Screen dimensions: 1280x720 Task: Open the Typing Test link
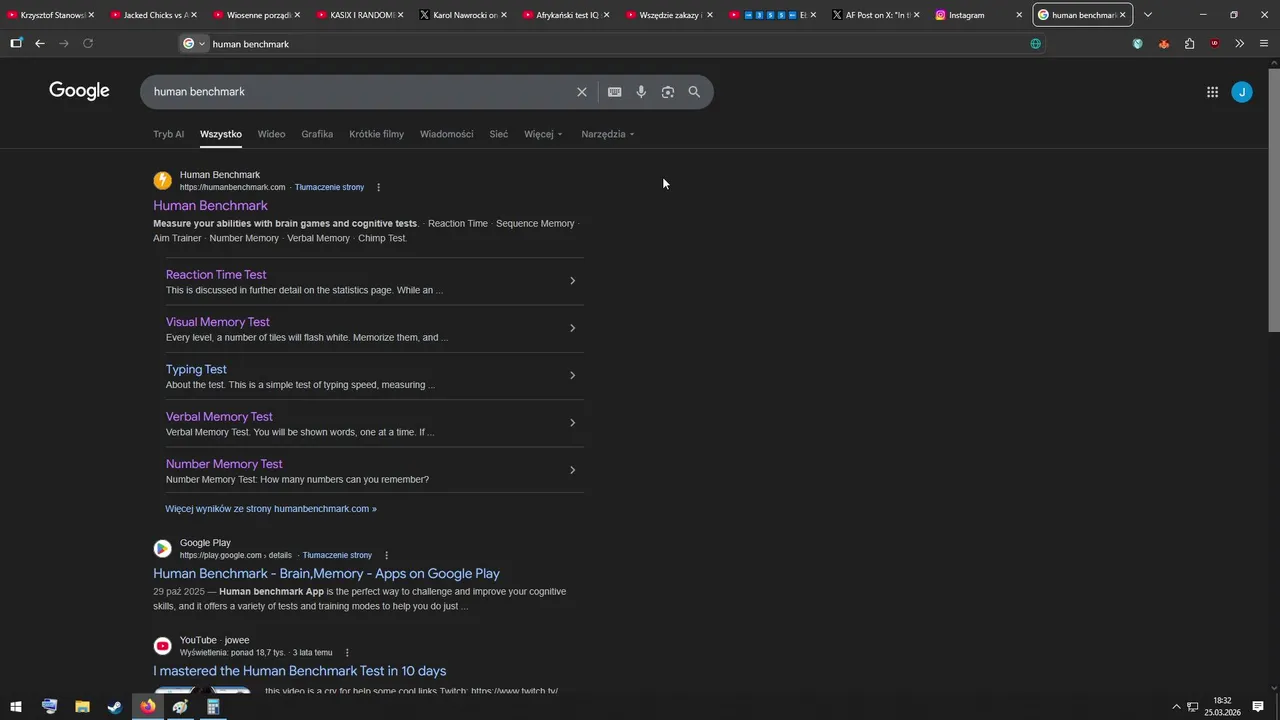(x=196, y=369)
